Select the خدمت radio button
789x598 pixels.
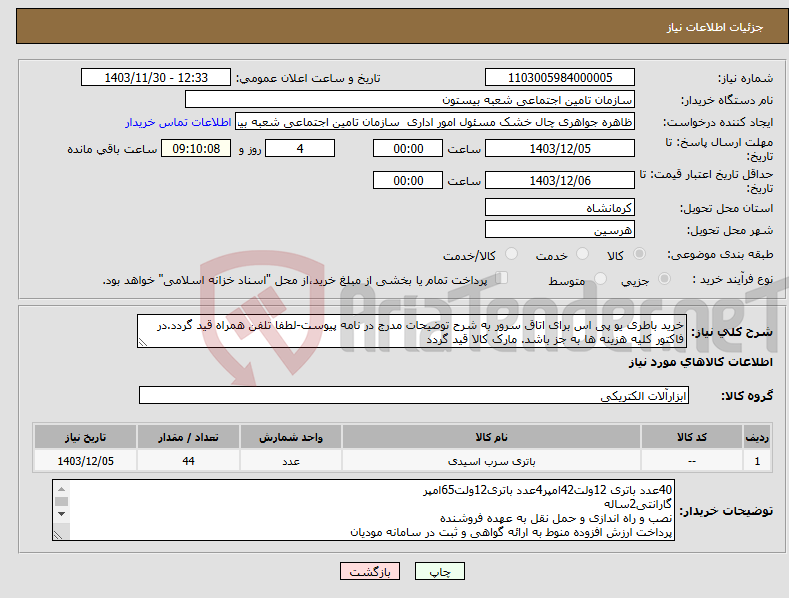pyautogui.click(x=582, y=254)
